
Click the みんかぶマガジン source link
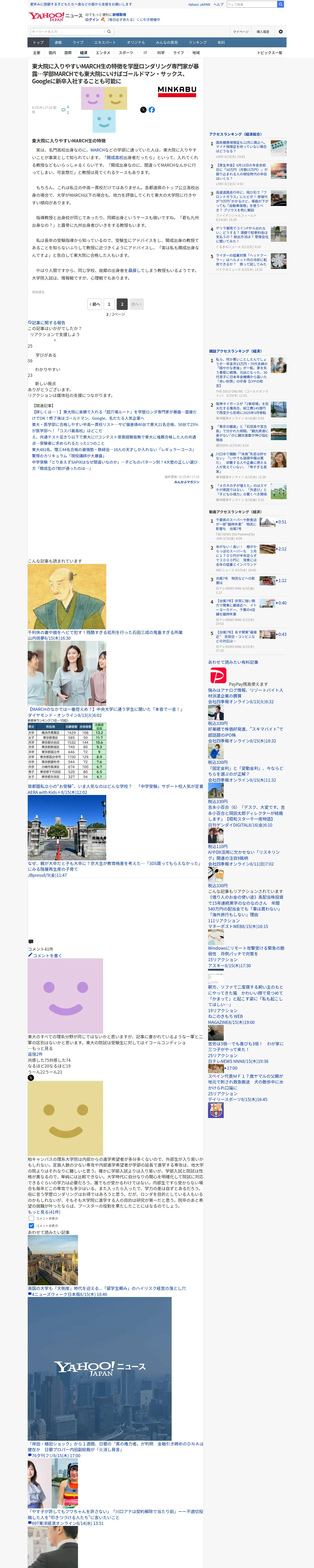pyautogui.click(x=187, y=482)
